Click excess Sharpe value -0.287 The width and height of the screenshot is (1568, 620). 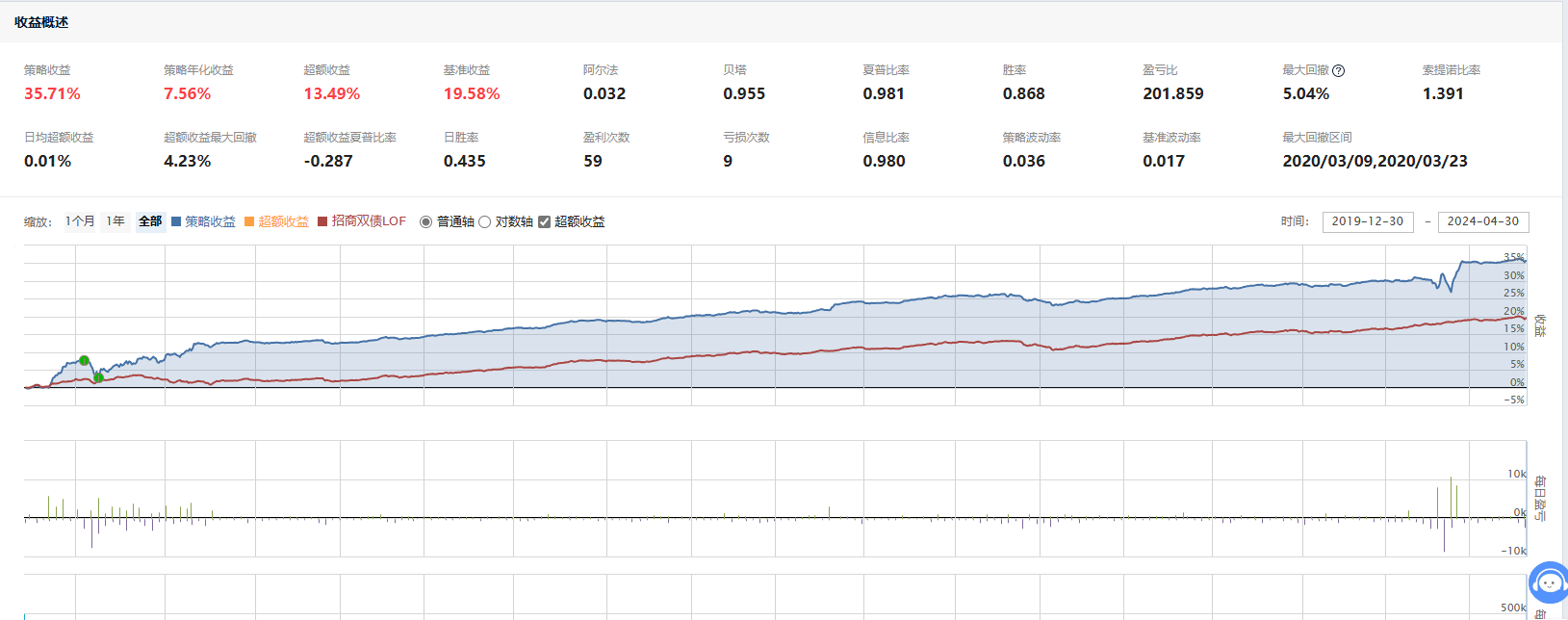point(328,161)
